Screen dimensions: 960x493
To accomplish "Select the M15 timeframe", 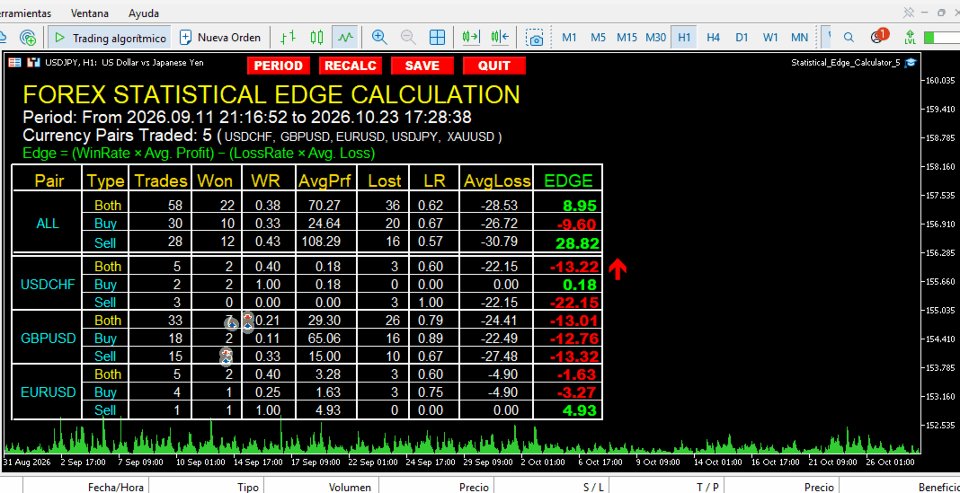I will coord(627,37).
